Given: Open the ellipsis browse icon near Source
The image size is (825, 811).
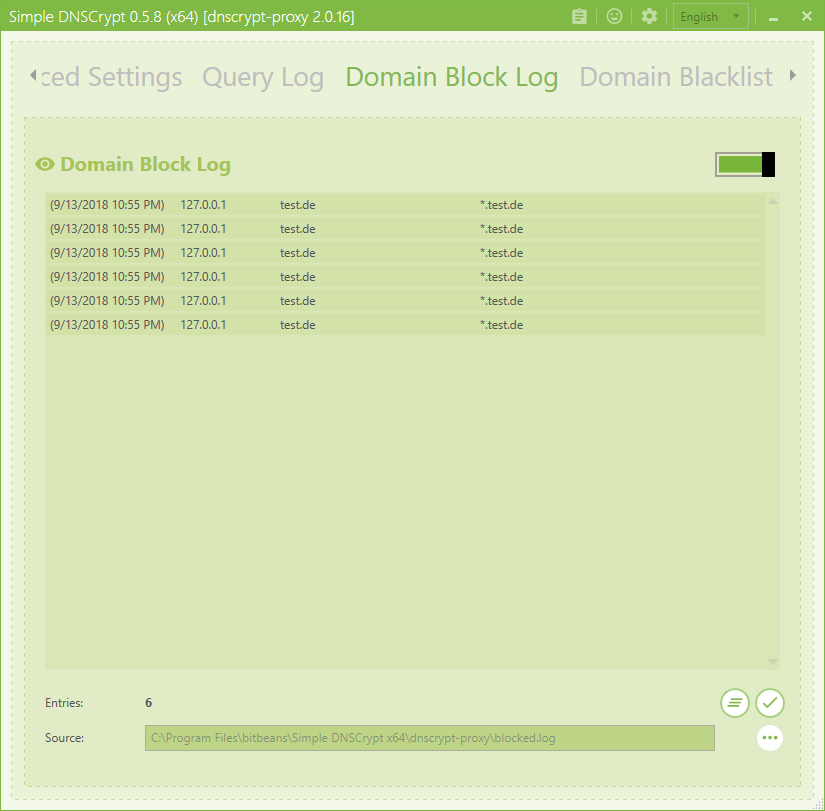Looking at the screenshot, I should (x=769, y=738).
